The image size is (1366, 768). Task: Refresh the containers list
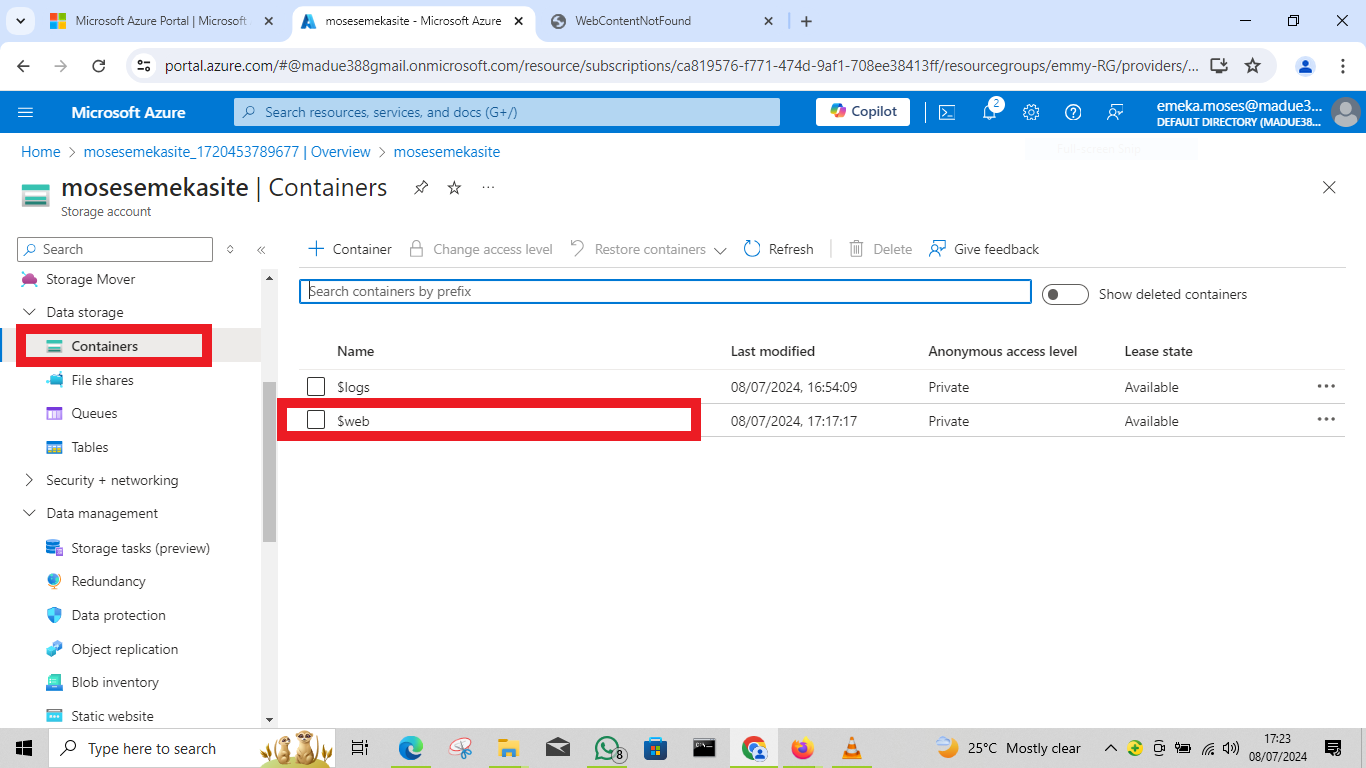click(x=779, y=249)
